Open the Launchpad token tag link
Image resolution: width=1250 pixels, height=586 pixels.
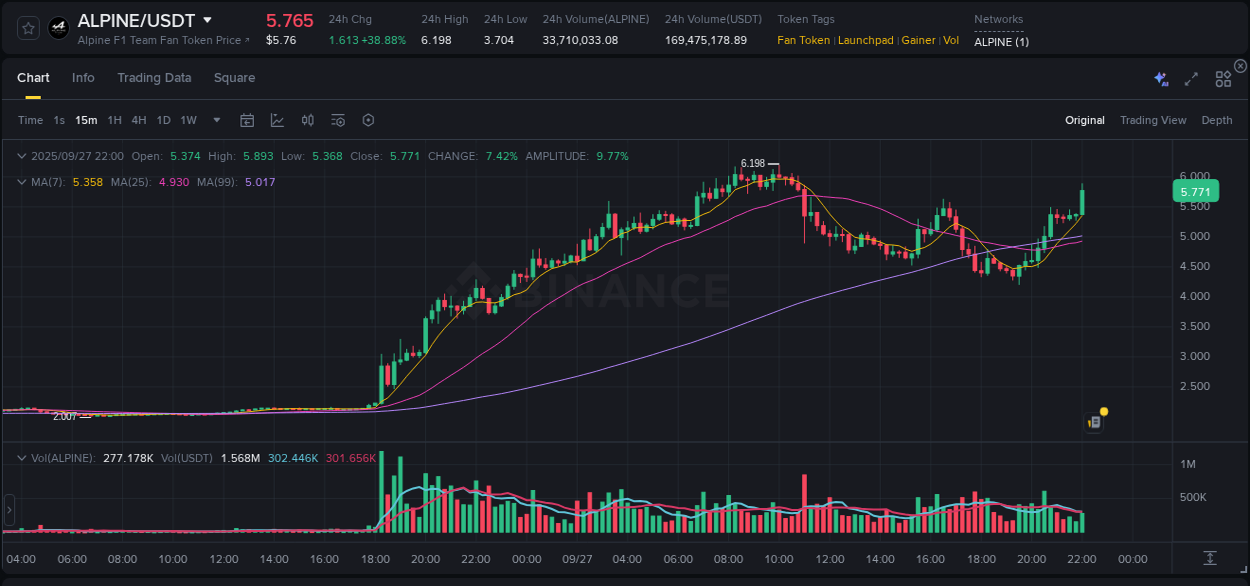[x=866, y=40]
